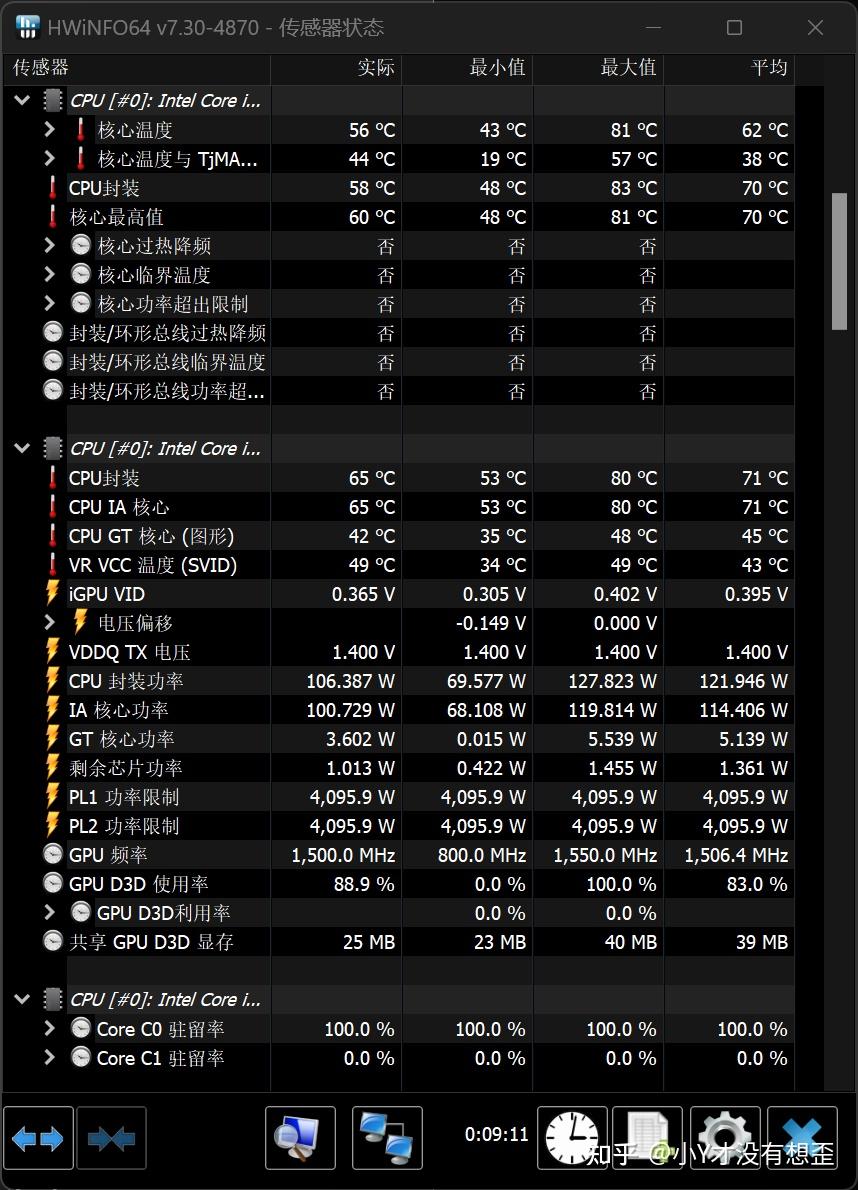
Task: Click the 1,506.4 MHz average value
Action: click(x=736, y=855)
